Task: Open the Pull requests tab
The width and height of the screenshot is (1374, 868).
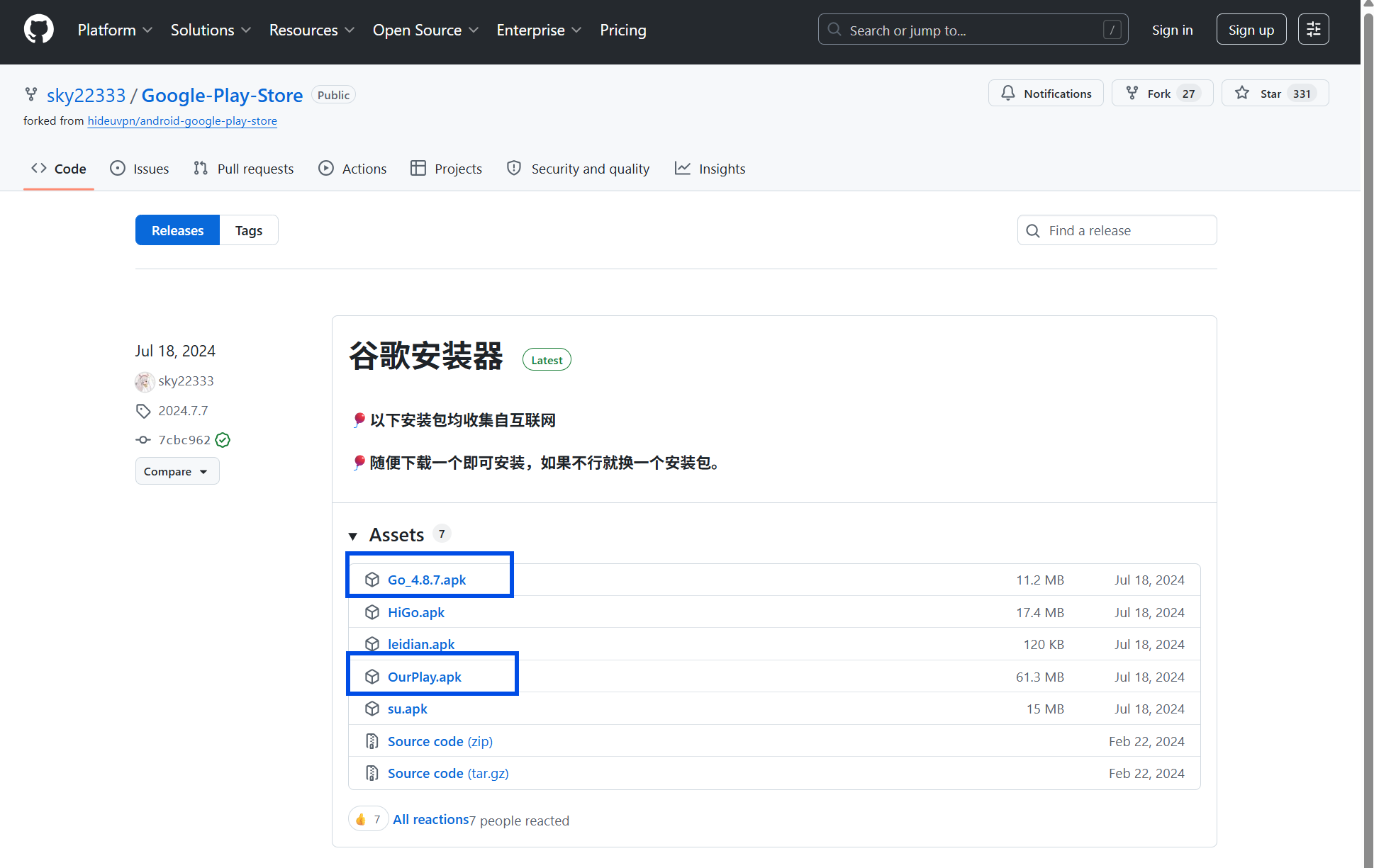Action: [244, 169]
